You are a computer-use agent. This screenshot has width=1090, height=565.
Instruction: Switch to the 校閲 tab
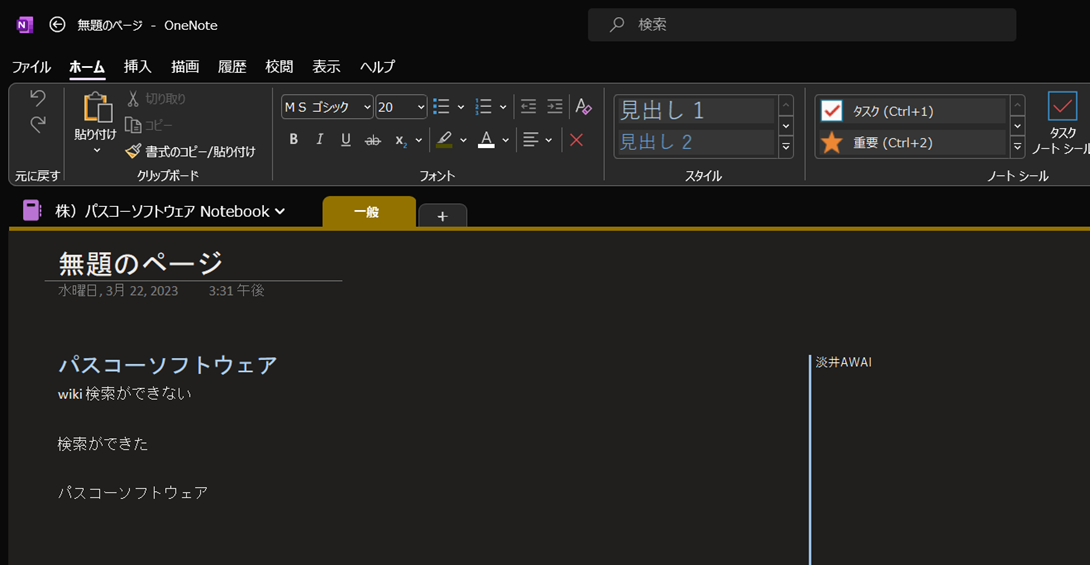click(279, 67)
